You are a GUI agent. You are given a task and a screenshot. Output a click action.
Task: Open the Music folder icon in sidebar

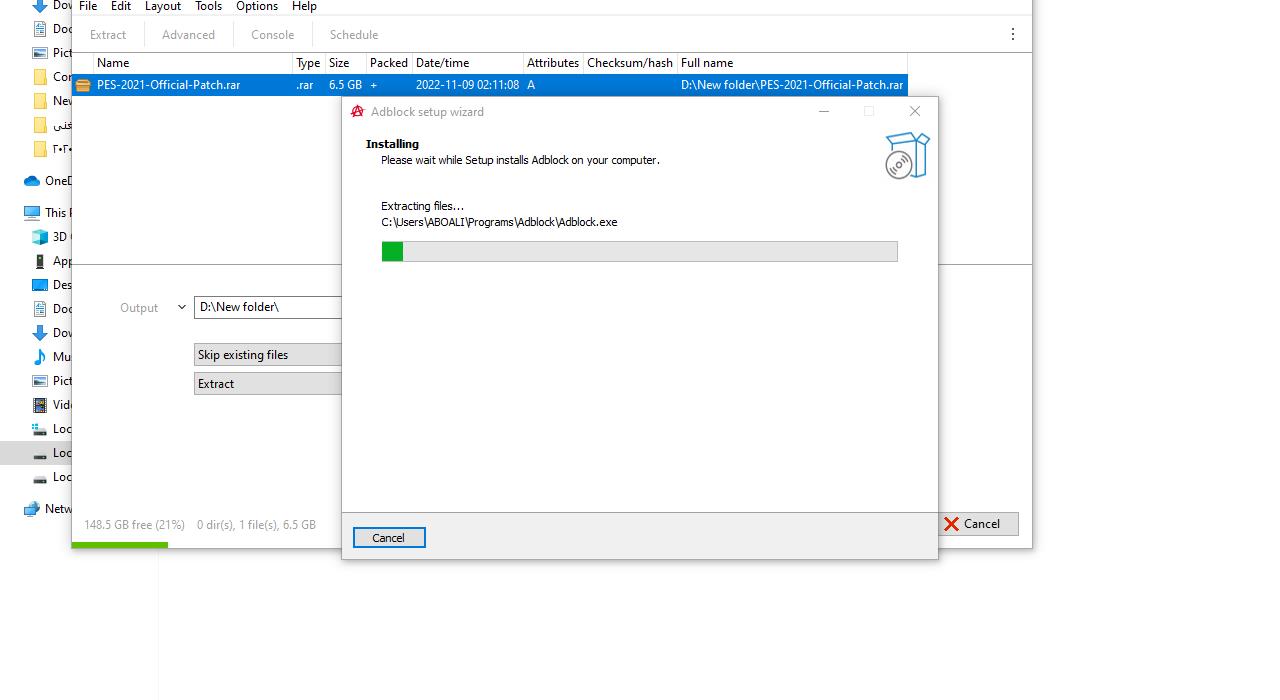point(40,357)
